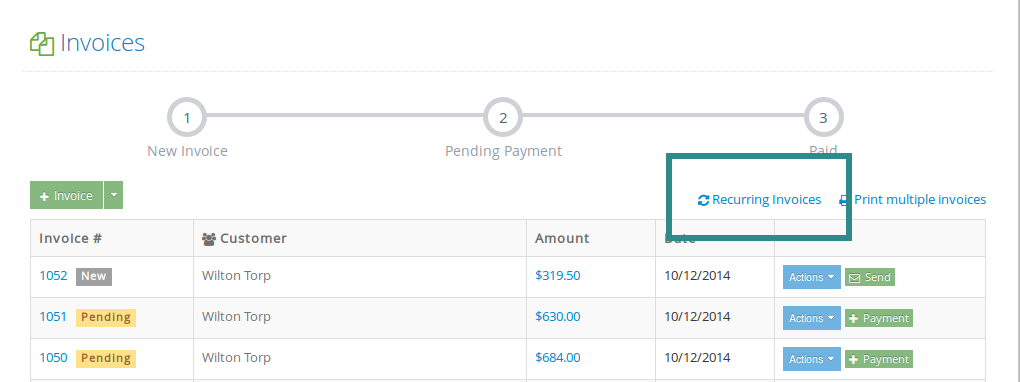Click the $684.00 amount link
Screen dimensions: 1020x382
pos(557,358)
